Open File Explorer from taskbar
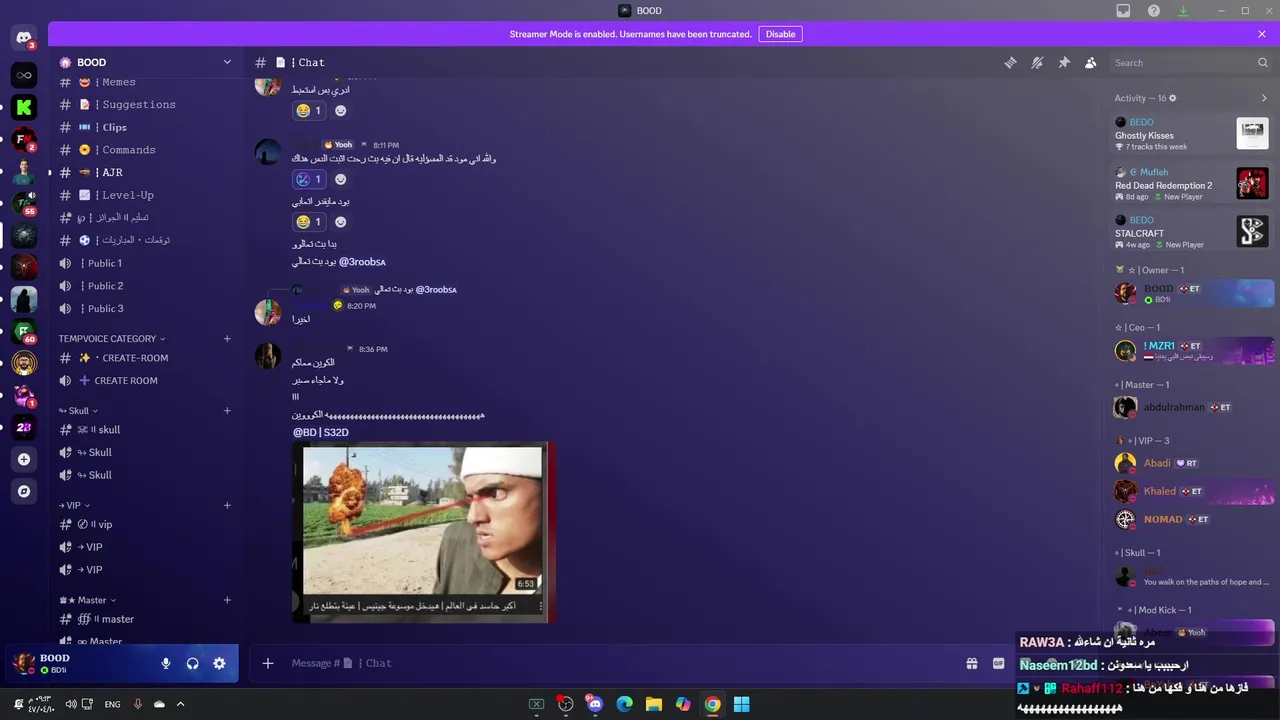 click(x=653, y=704)
